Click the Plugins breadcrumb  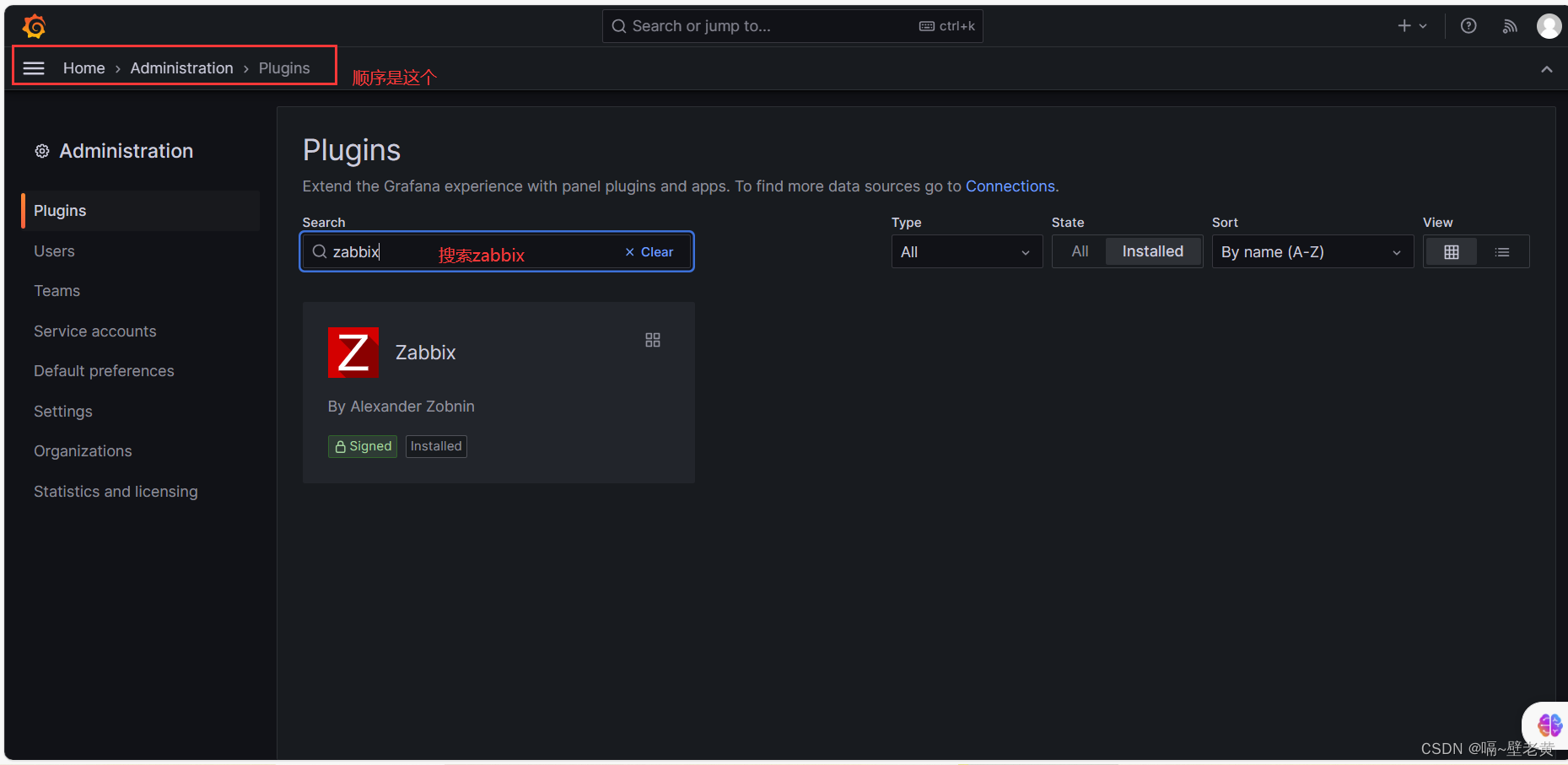click(x=284, y=68)
